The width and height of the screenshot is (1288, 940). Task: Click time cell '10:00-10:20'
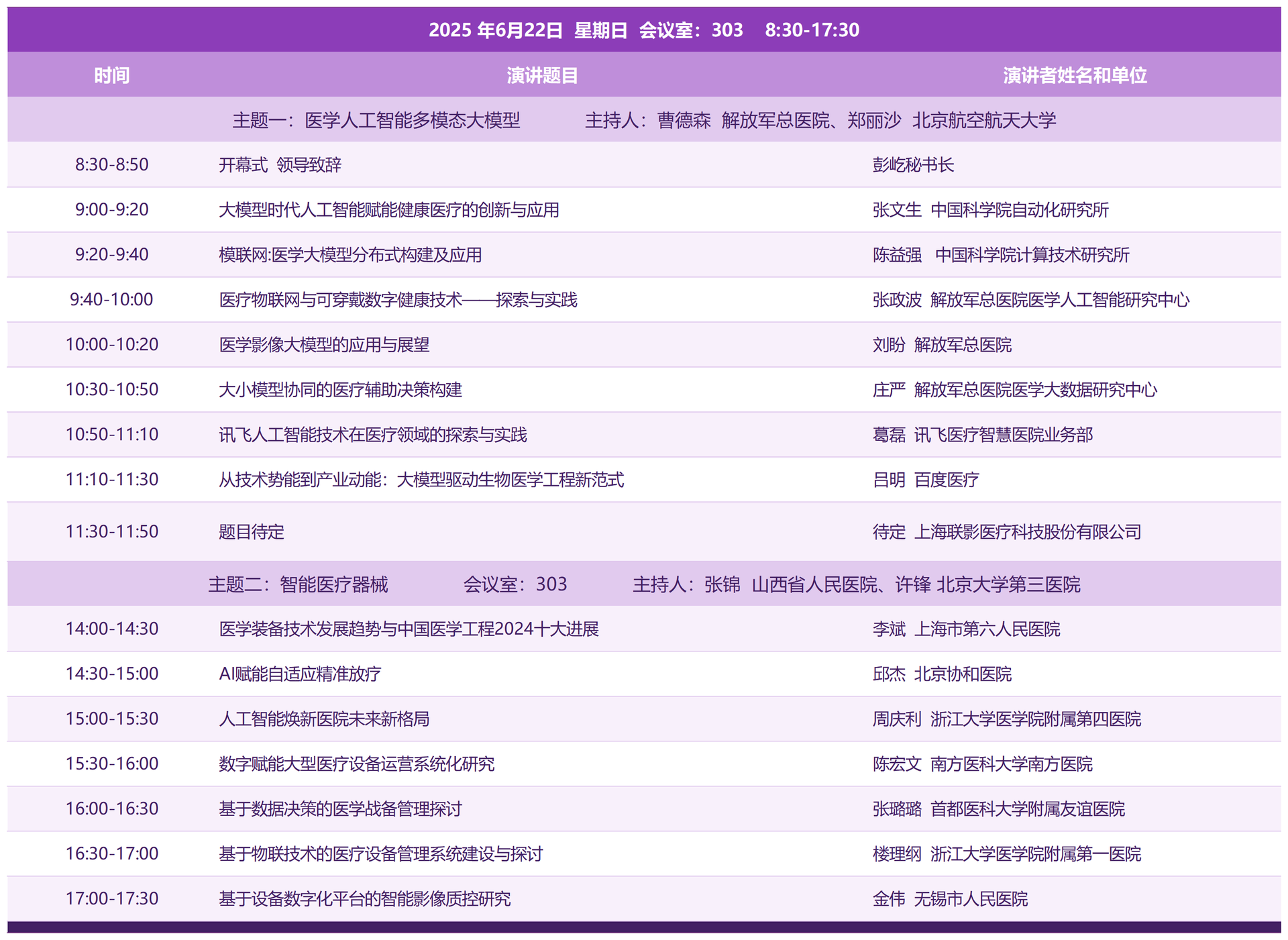(111, 344)
